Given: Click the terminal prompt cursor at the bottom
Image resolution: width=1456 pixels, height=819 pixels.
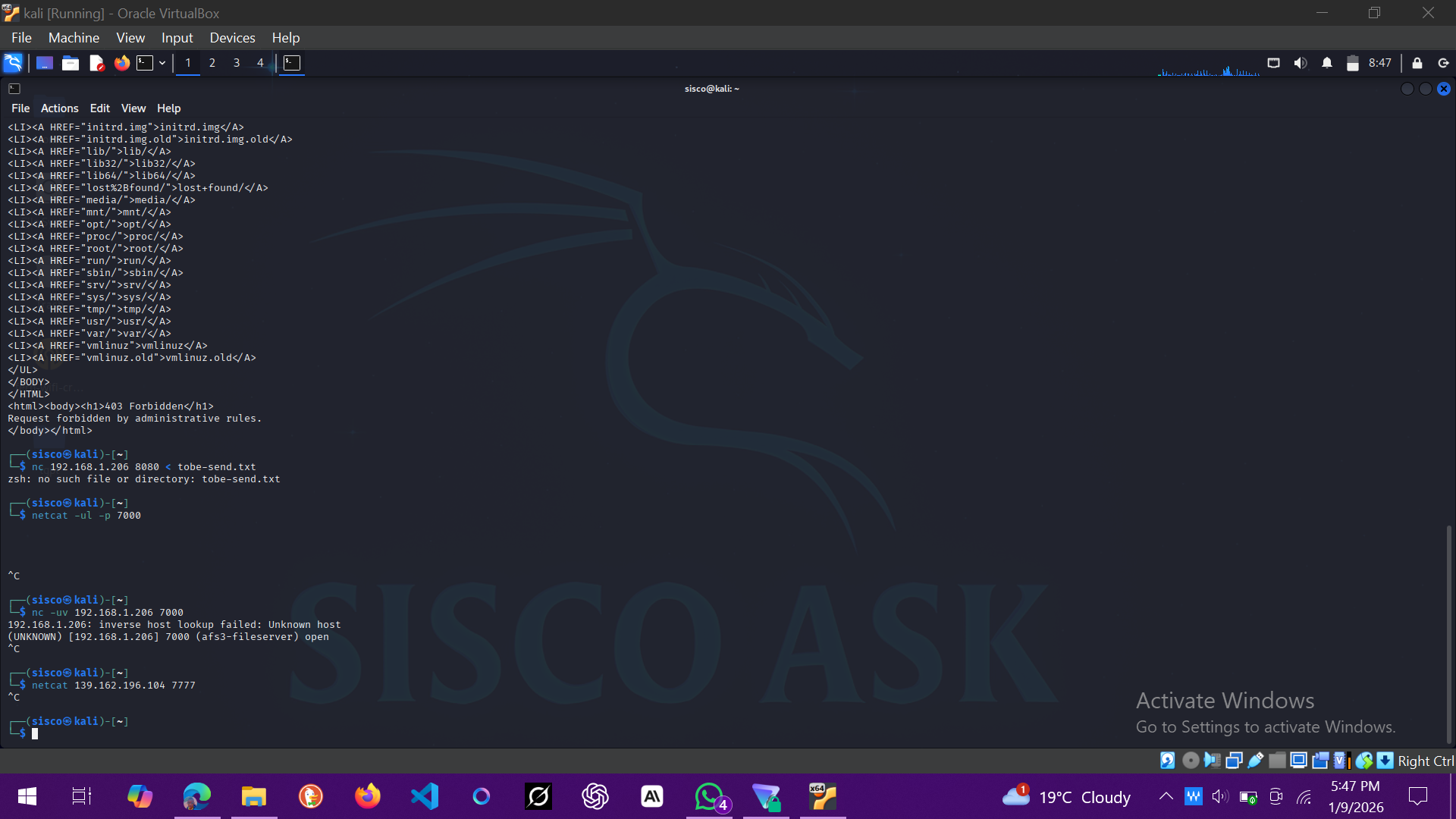Looking at the screenshot, I should 35,733.
